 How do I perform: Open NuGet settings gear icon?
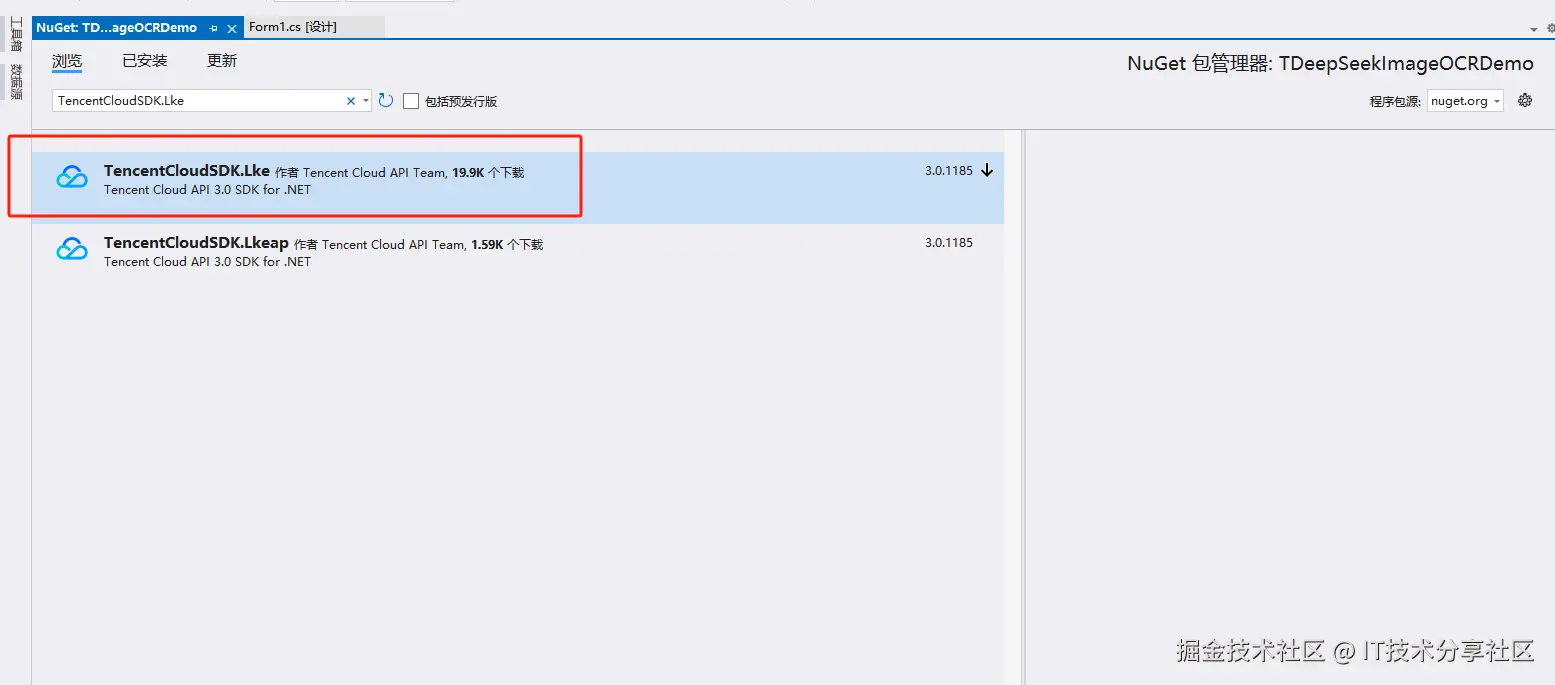click(x=1525, y=100)
